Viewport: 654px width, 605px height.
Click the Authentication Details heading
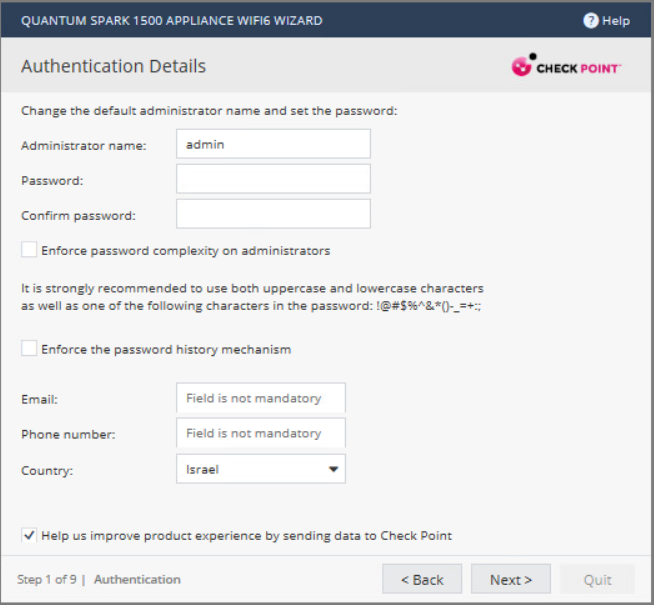coord(113,66)
